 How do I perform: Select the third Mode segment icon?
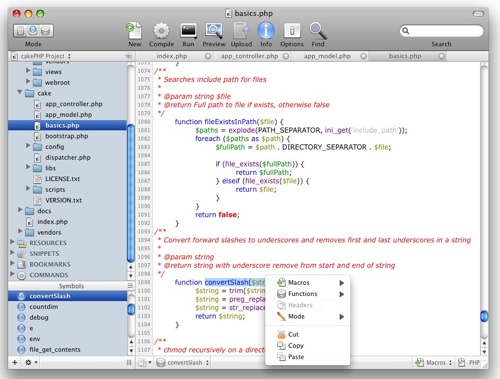click(x=46, y=31)
